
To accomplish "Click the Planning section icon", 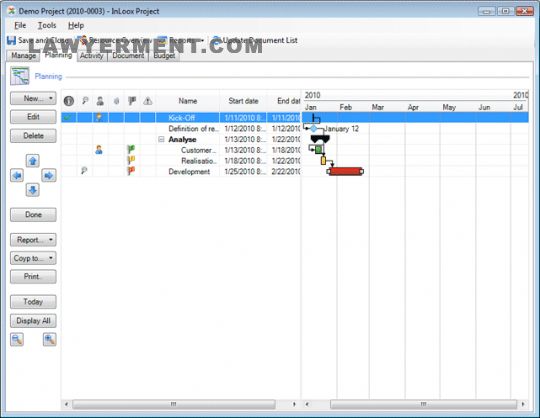I will click(x=20, y=76).
